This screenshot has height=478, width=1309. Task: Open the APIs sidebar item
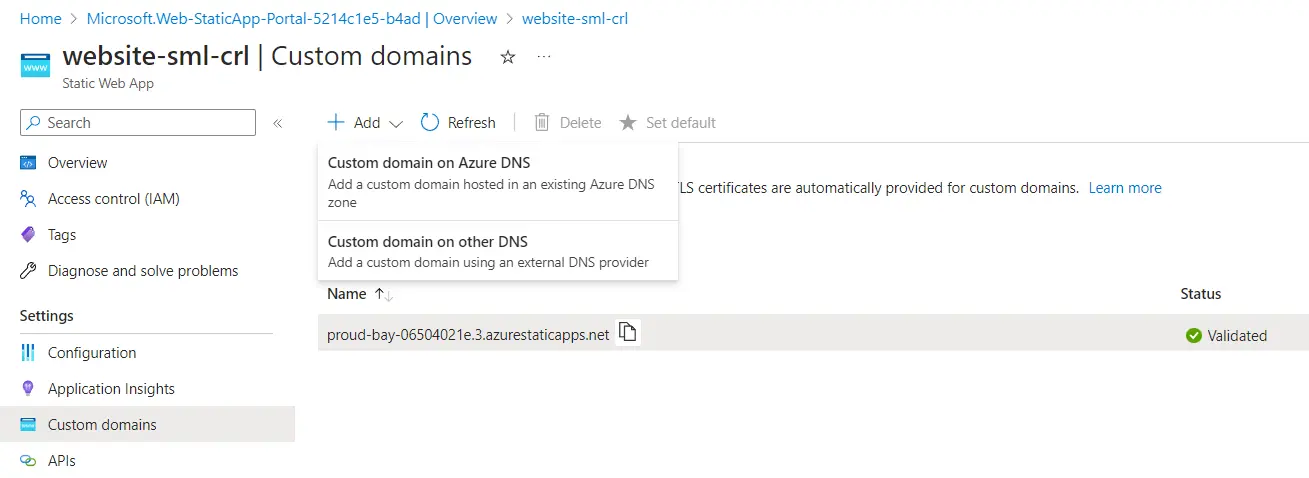coord(61,461)
